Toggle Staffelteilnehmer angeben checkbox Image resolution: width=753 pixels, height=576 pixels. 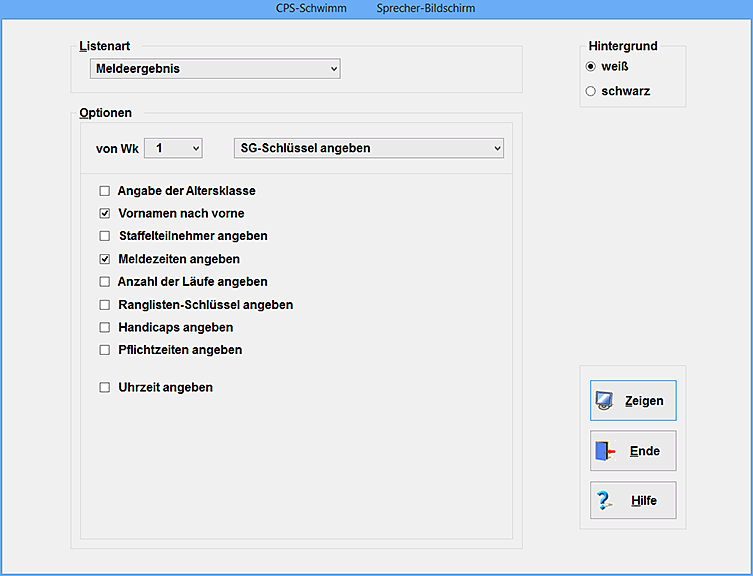[x=105, y=237]
